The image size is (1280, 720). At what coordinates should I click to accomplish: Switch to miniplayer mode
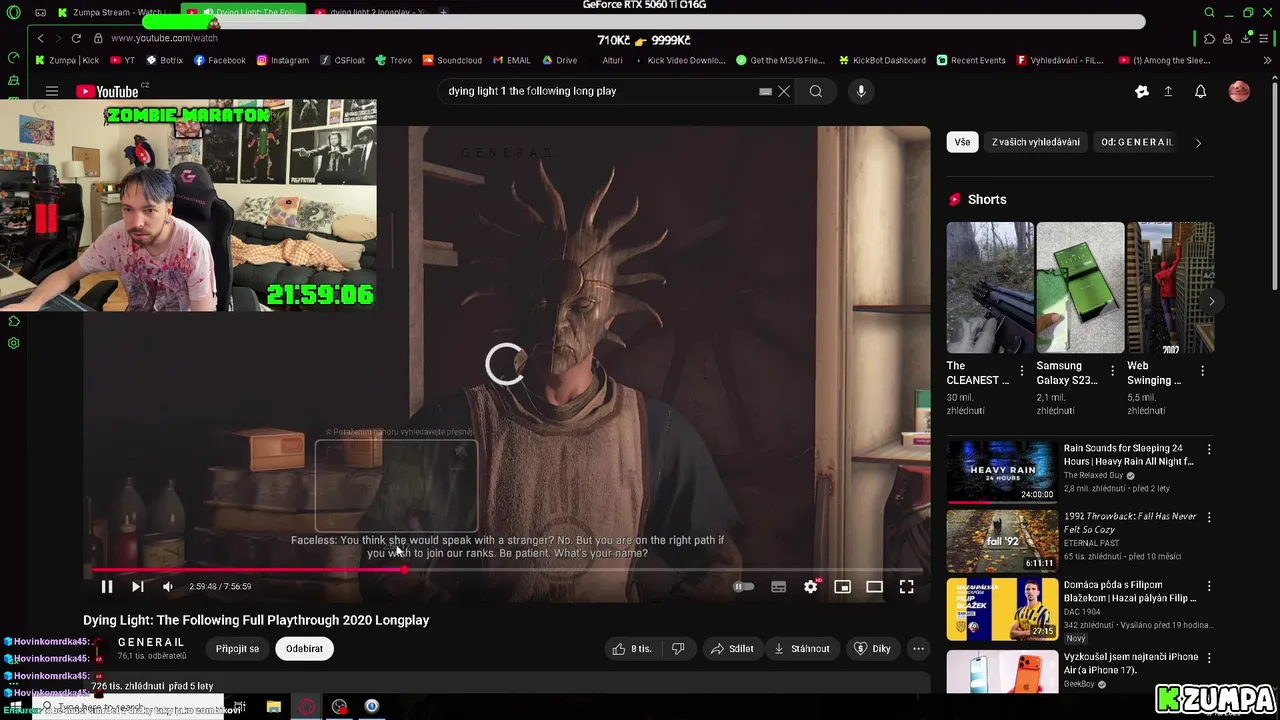(843, 587)
